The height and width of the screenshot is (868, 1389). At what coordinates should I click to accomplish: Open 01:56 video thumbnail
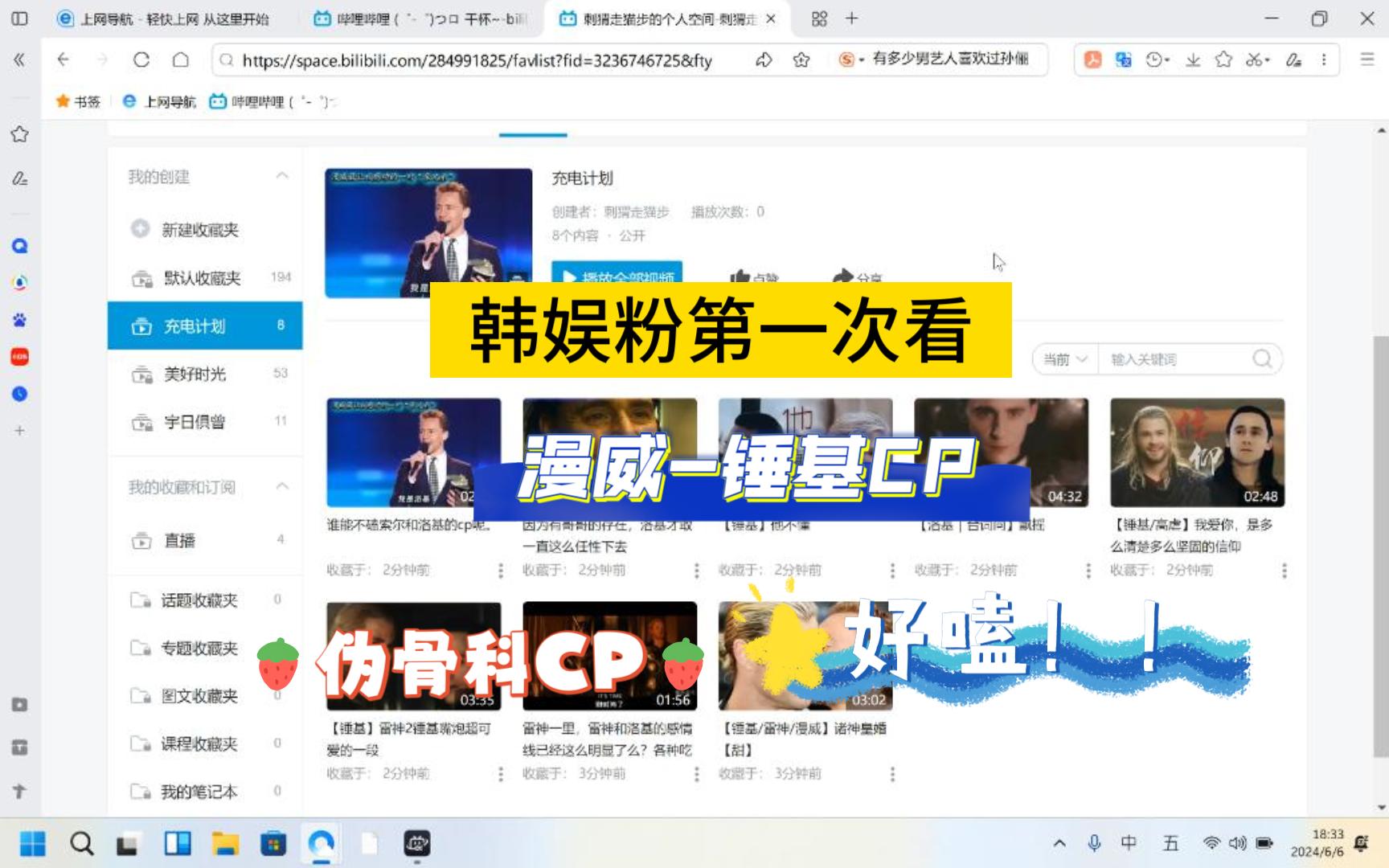pyautogui.click(x=609, y=656)
